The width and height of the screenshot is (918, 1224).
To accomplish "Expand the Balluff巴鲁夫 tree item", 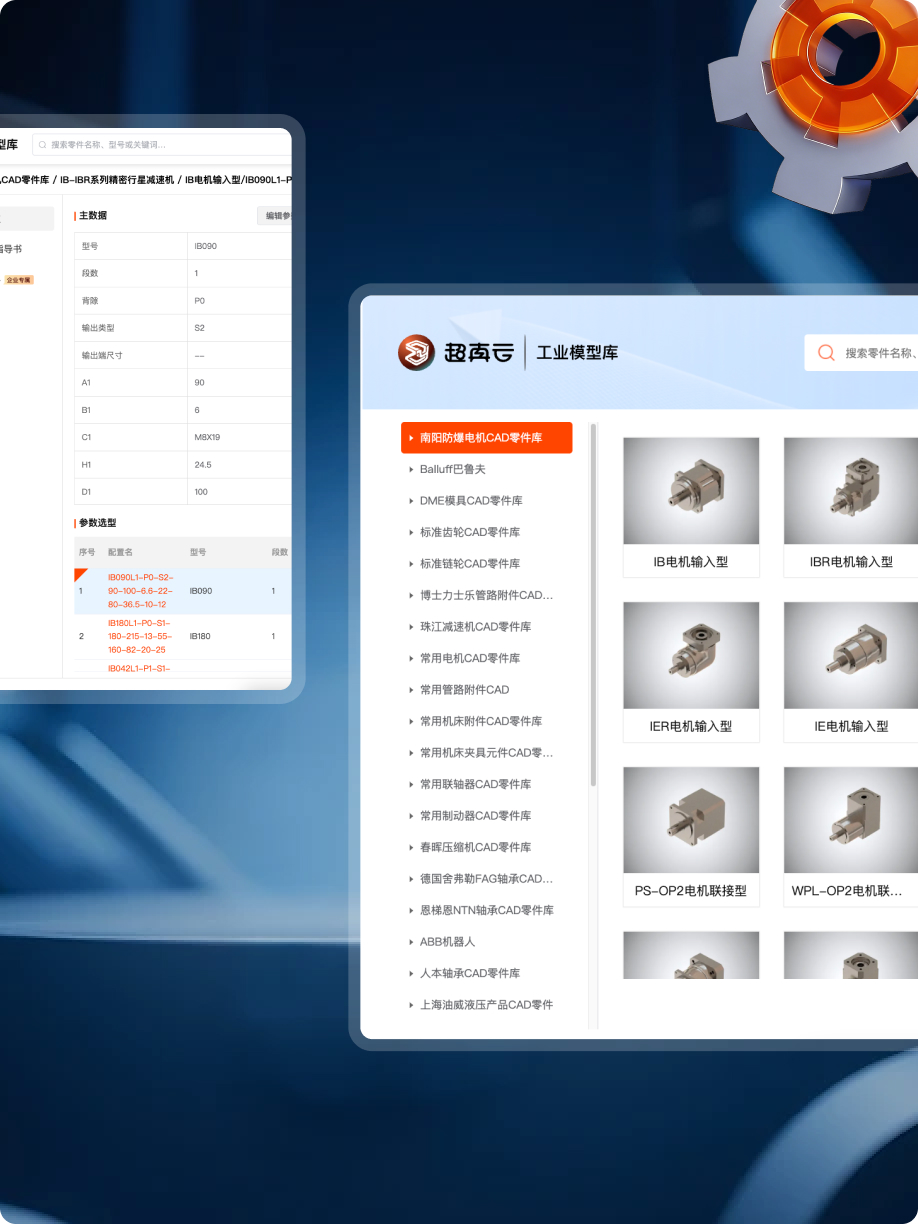I will point(411,469).
